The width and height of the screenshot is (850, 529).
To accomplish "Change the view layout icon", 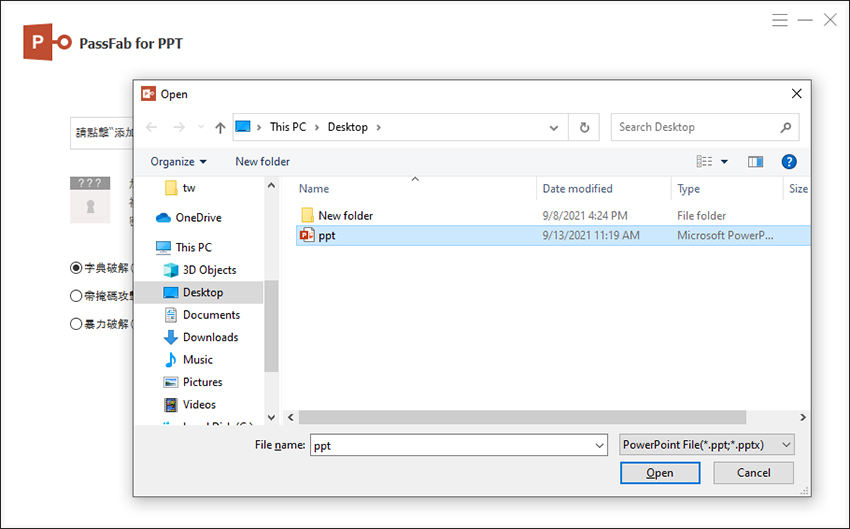I will [x=704, y=162].
